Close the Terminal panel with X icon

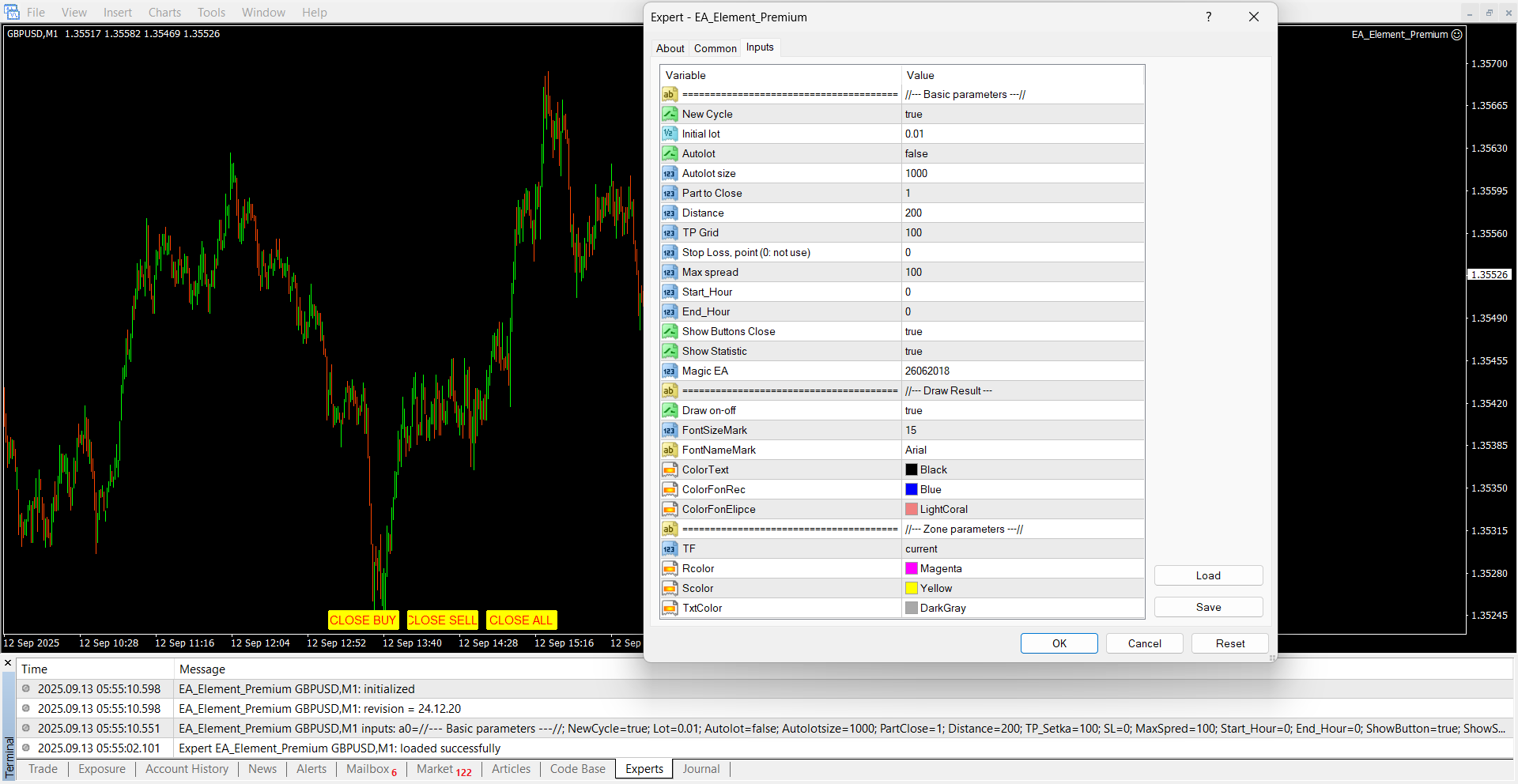click(8, 663)
